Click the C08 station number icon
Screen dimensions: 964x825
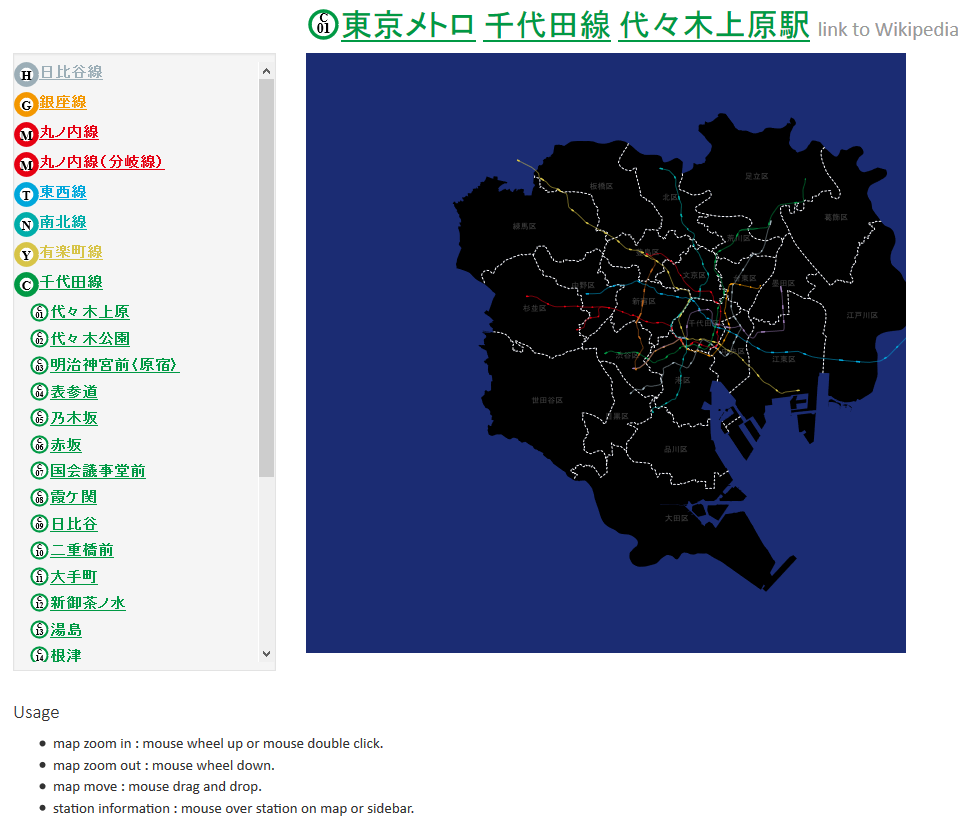pyautogui.click(x=39, y=497)
